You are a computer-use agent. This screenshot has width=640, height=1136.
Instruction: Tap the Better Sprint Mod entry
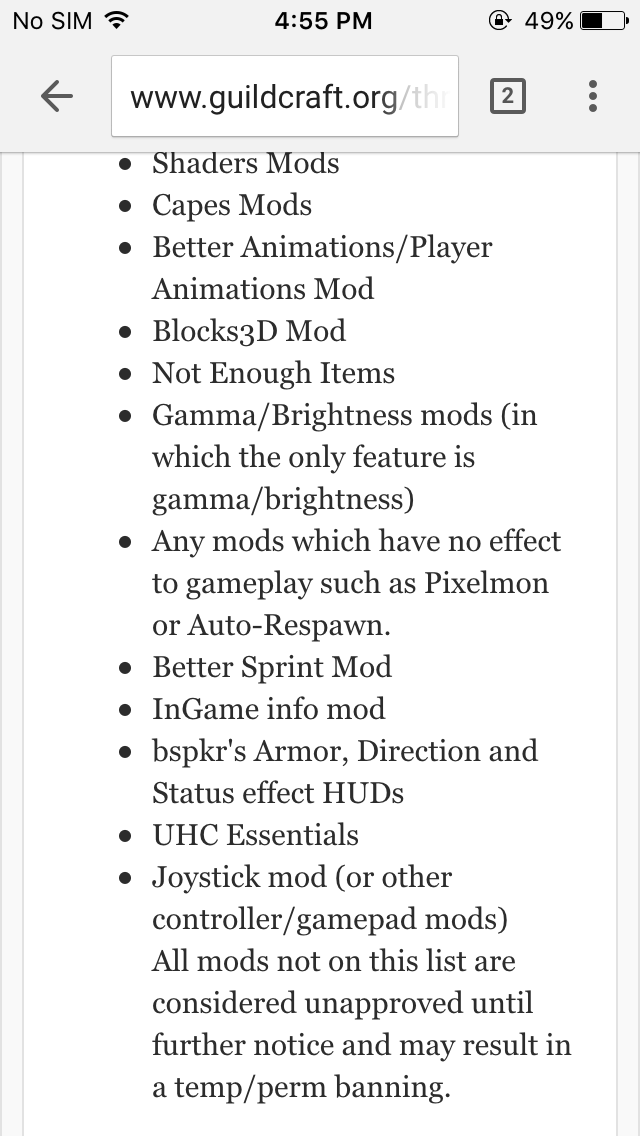(272, 667)
